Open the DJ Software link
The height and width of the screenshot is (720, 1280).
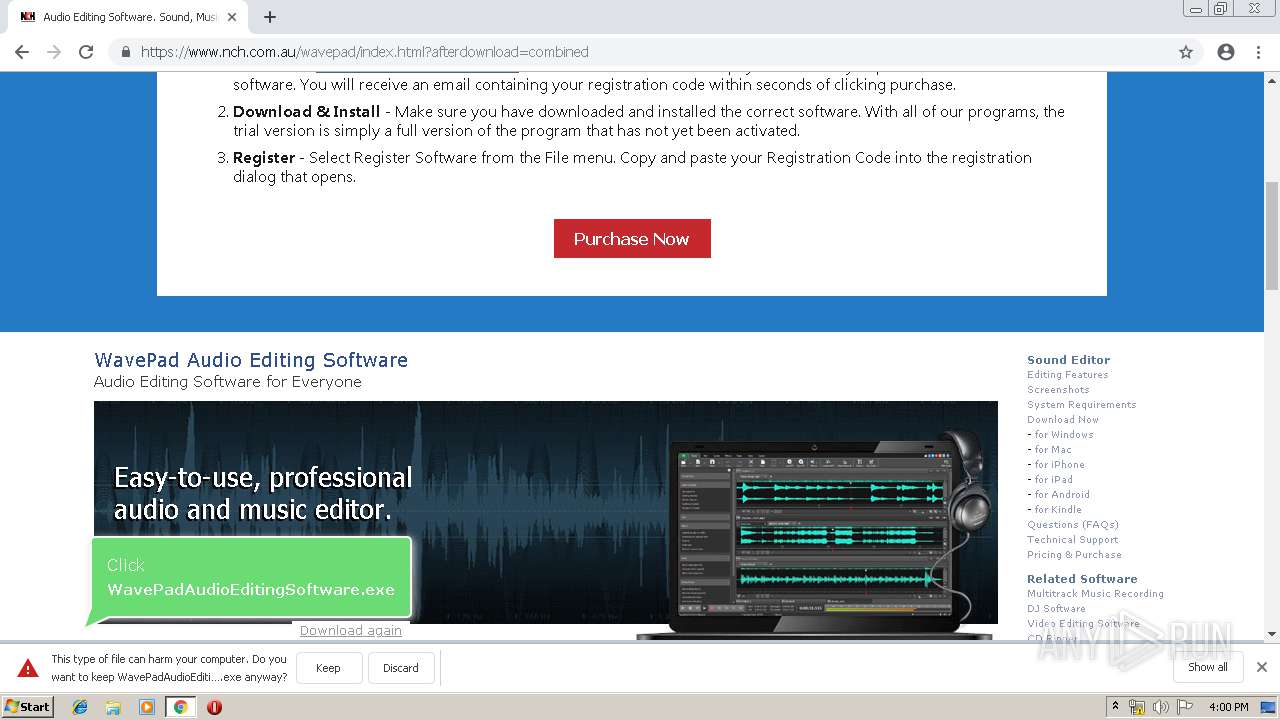(1056, 609)
